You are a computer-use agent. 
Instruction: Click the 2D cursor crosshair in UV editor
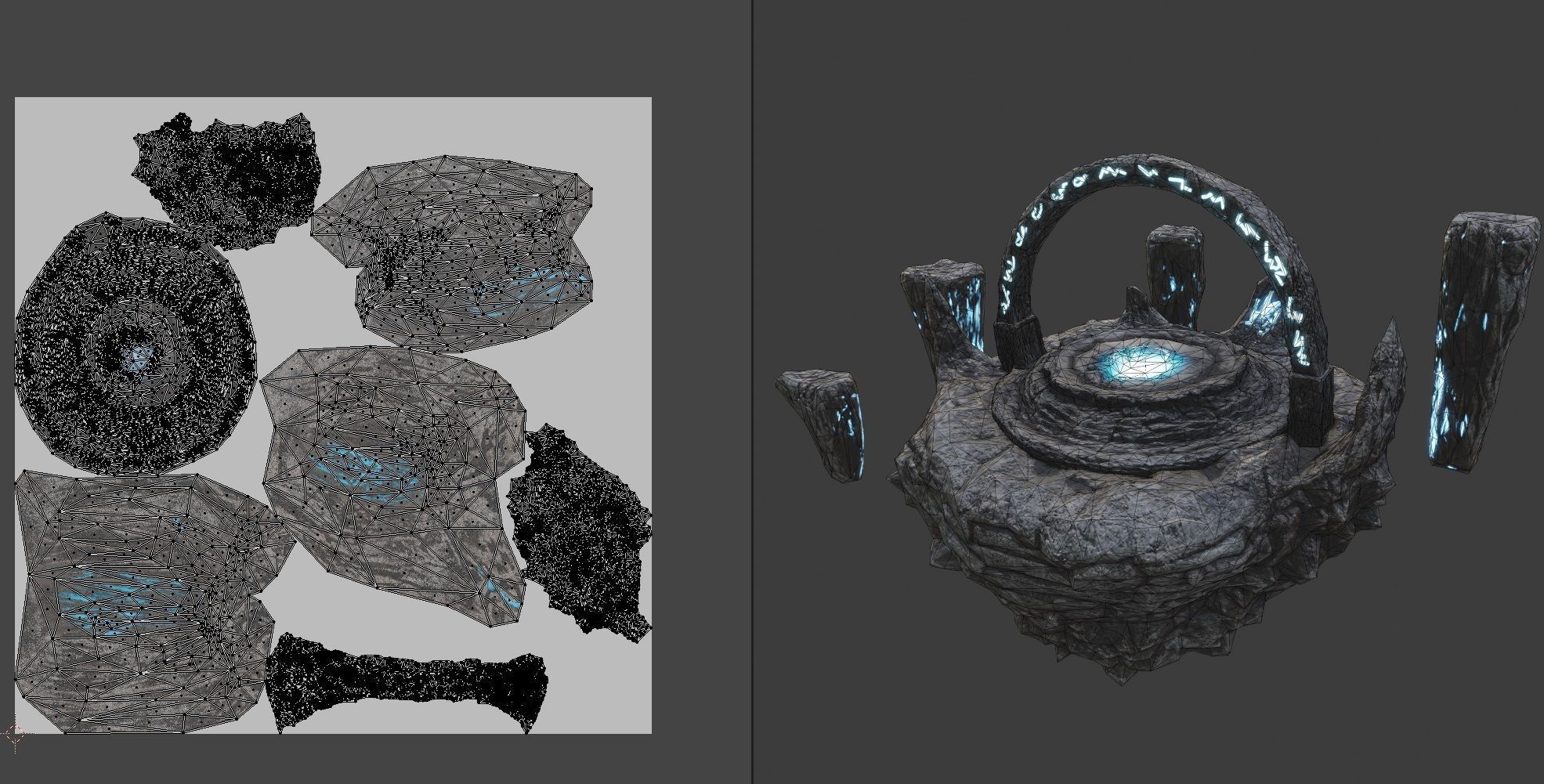pos(15,734)
